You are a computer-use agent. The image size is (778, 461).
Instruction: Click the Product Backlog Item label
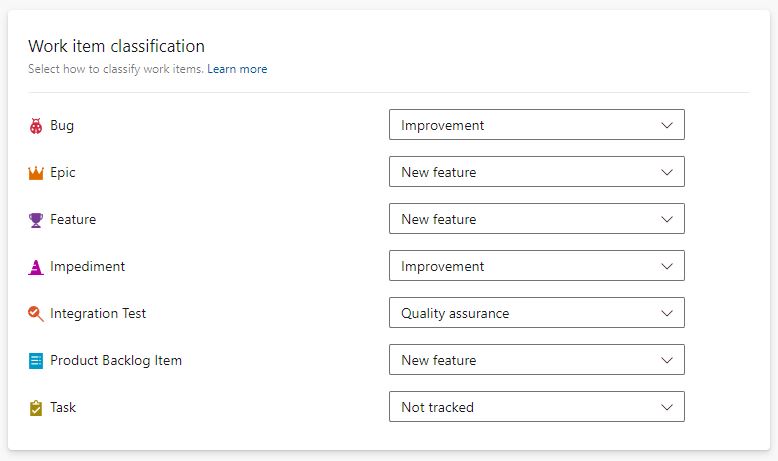coord(116,360)
